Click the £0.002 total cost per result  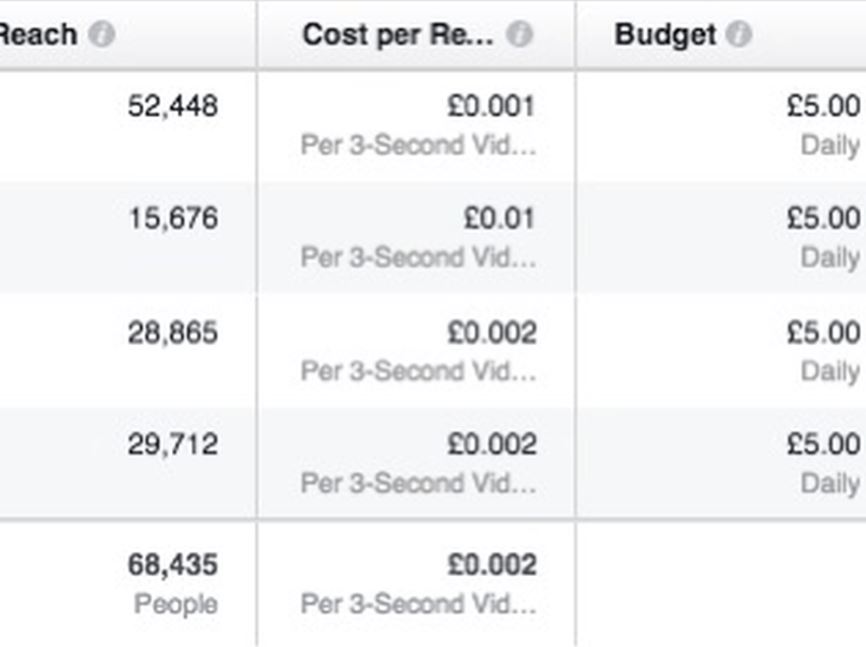pyautogui.click(x=492, y=565)
